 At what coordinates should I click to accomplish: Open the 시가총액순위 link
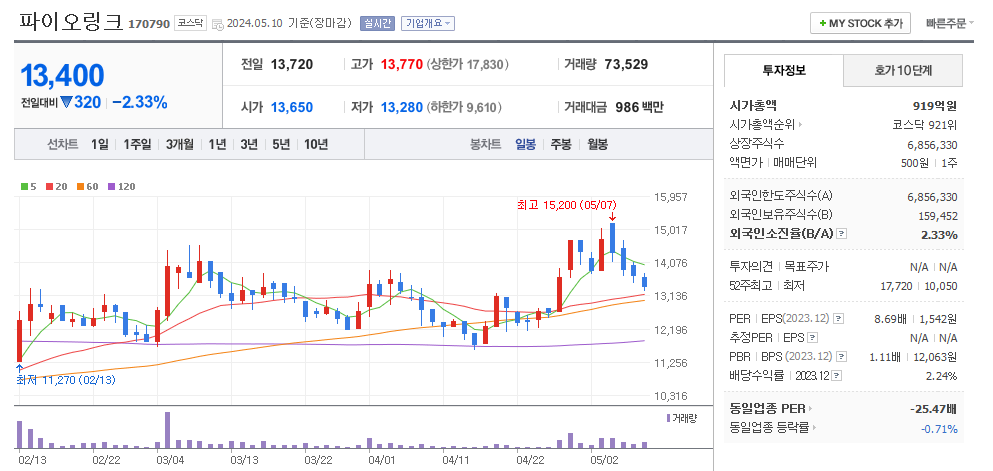pos(763,125)
